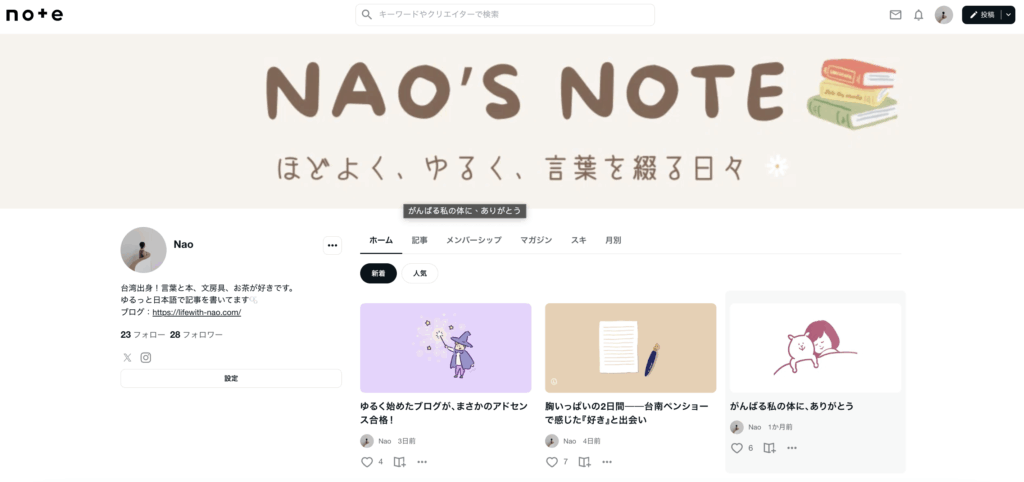Open the X (Twitter) profile icon
The height and width of the screenshot is (482, 1024).
click(127, 357)
